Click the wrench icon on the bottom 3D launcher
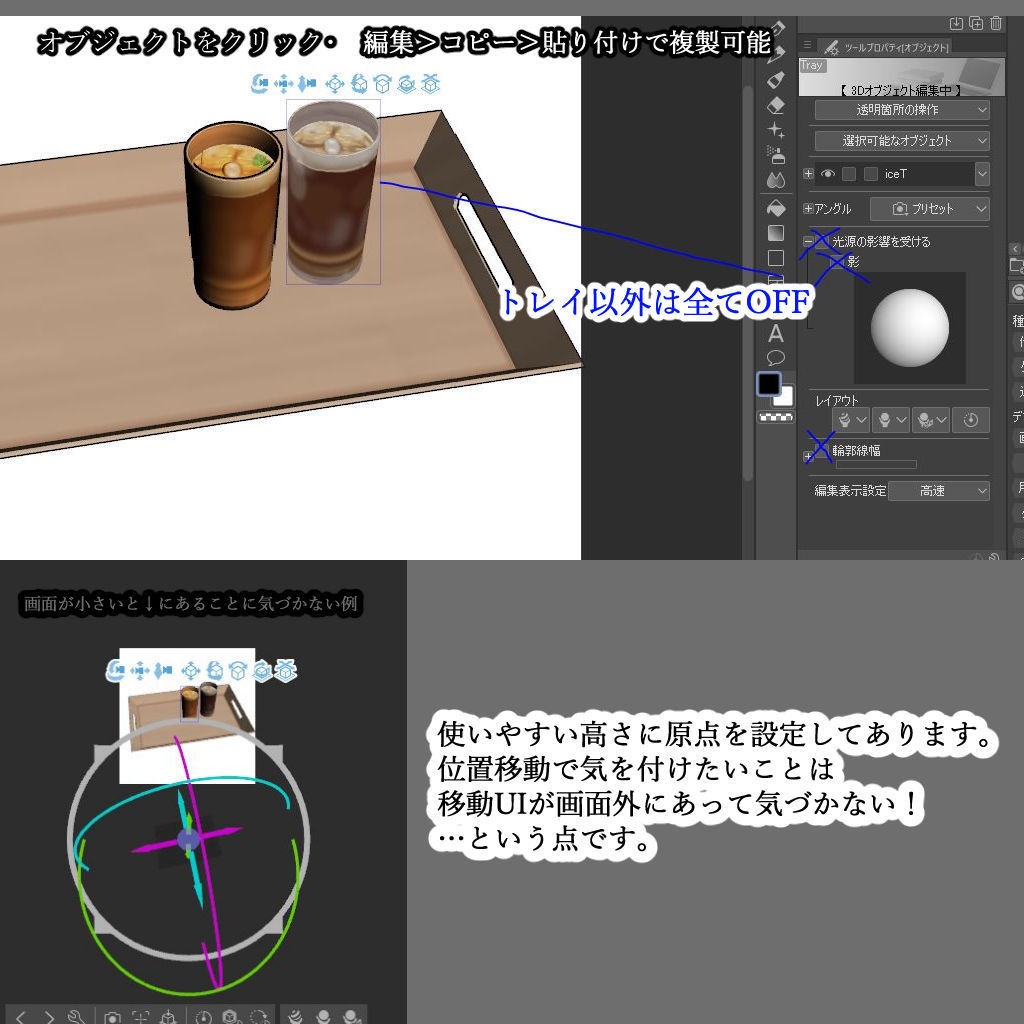This screenshot has width=1024, height=1024. [x=76, y=1015]
